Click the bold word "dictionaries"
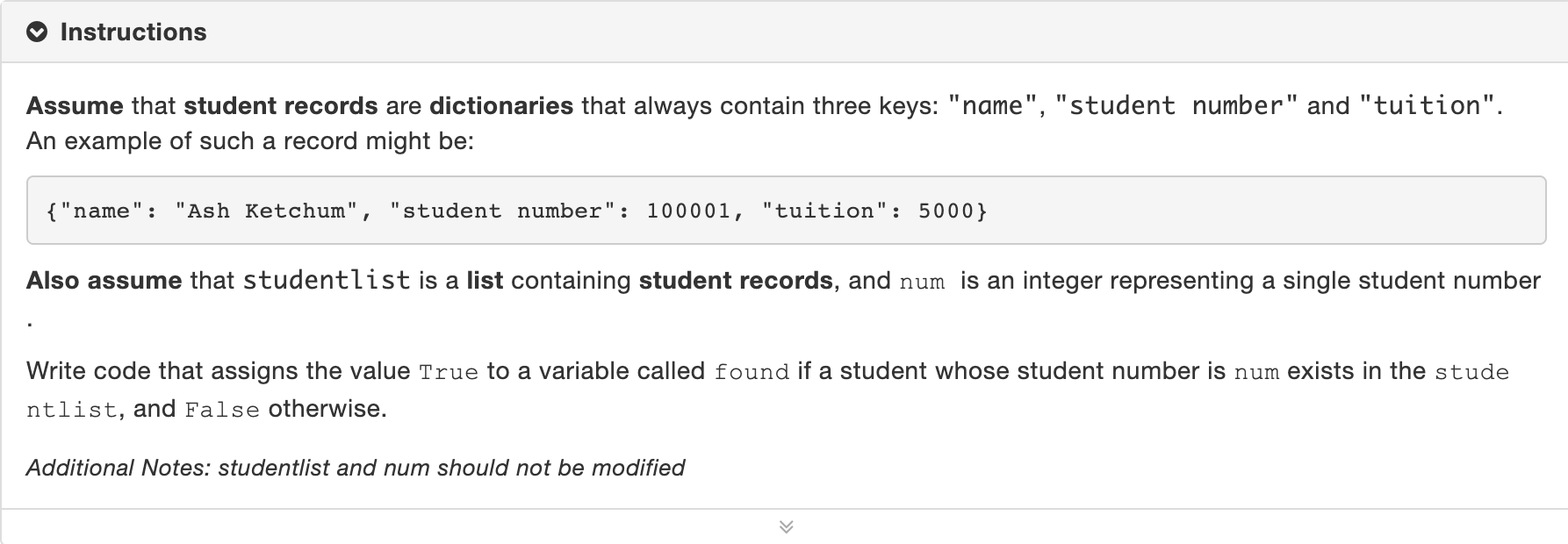1568x544 pixels. pos(500,106)
